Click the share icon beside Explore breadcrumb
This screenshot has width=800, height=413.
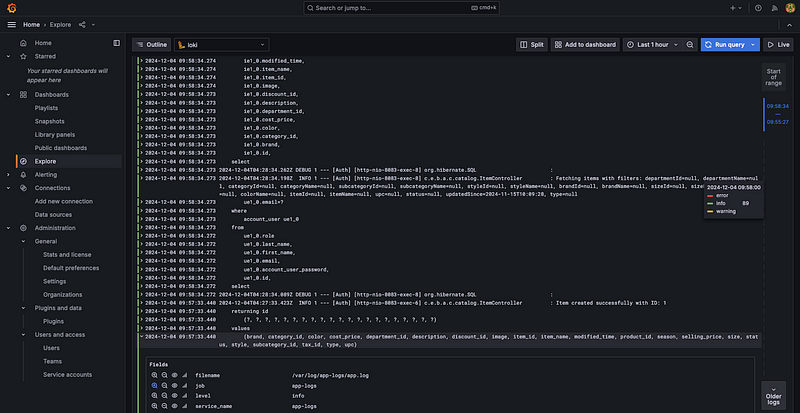click(82, 25)
